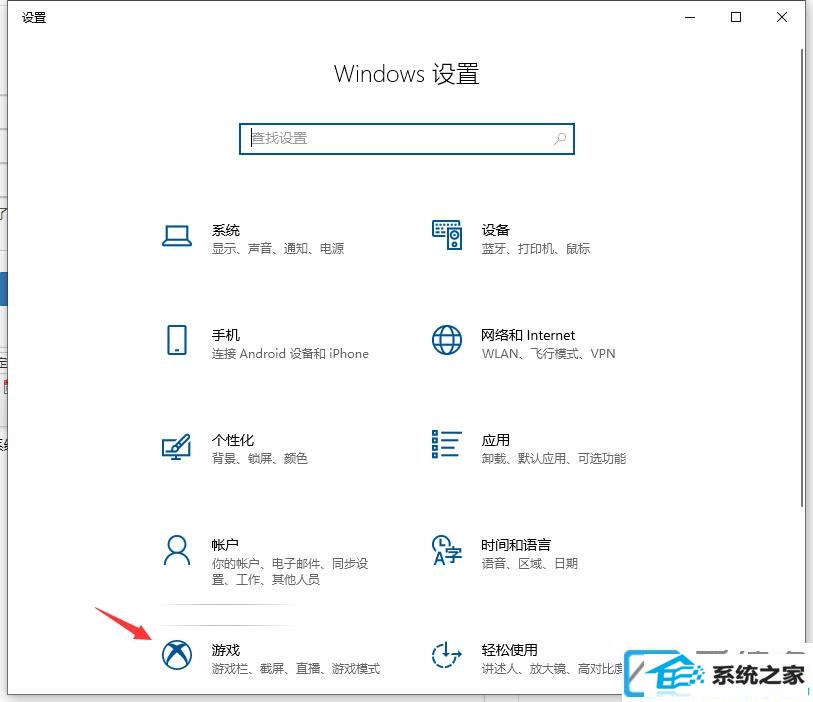813x702 pixels.
Task: Select the 手机 settings title
Action: (226, 335)
